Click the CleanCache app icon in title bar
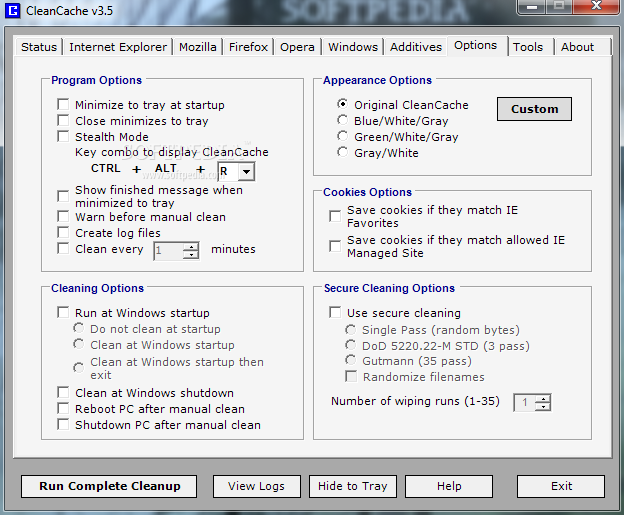624x515 pixels. pos(13,10)
